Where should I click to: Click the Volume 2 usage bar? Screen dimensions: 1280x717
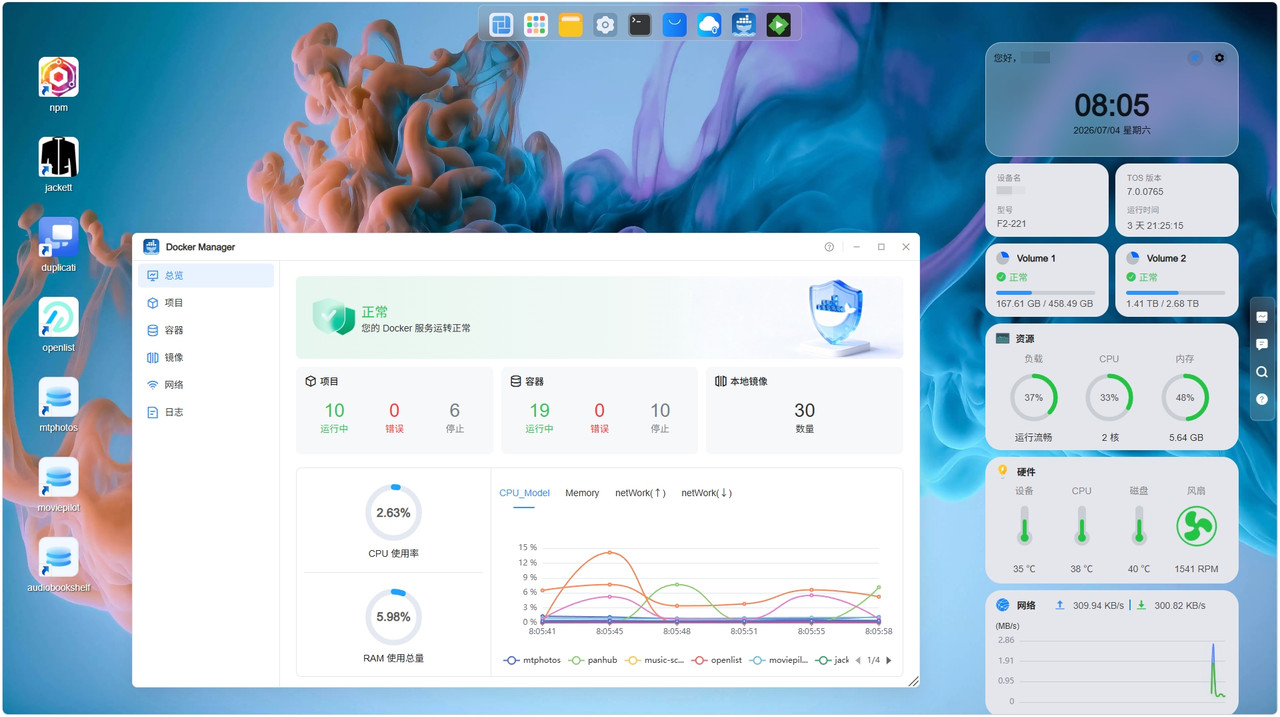click(1175, 292)
